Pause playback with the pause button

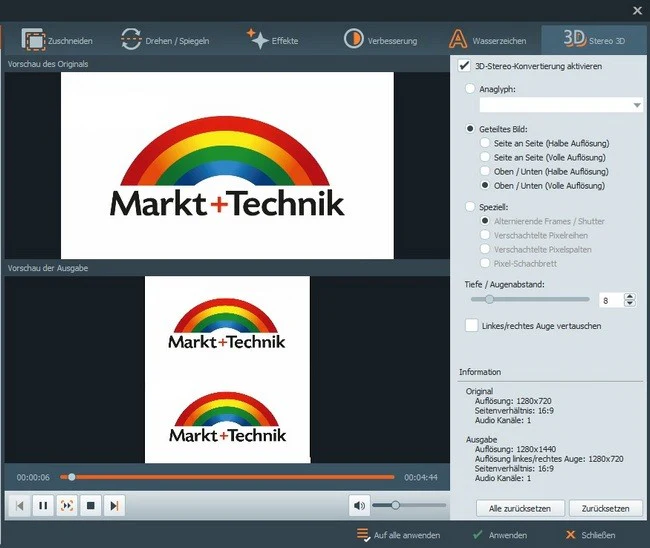[x=43, y=505]
